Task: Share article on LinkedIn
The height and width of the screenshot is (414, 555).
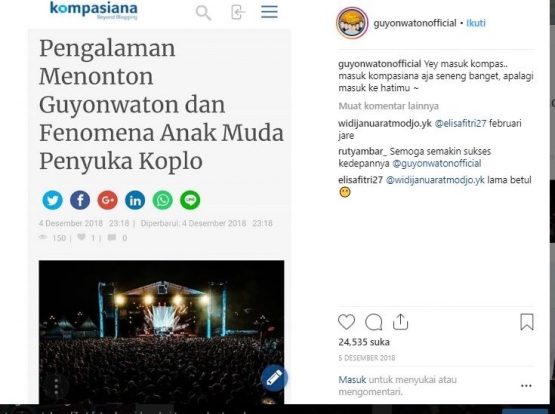Action: coord(135,200)
